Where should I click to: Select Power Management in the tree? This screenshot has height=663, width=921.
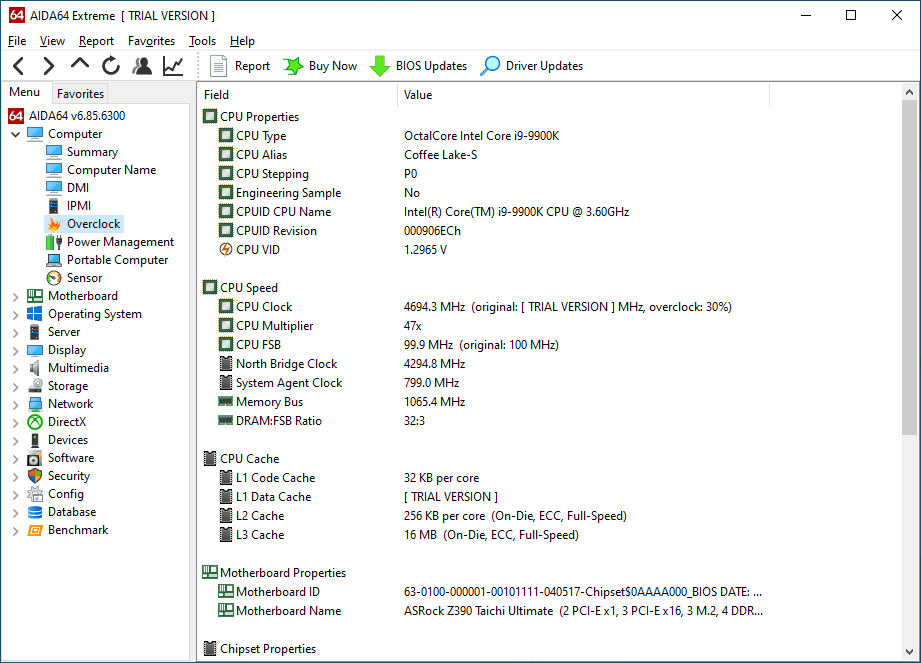[120, 241]
